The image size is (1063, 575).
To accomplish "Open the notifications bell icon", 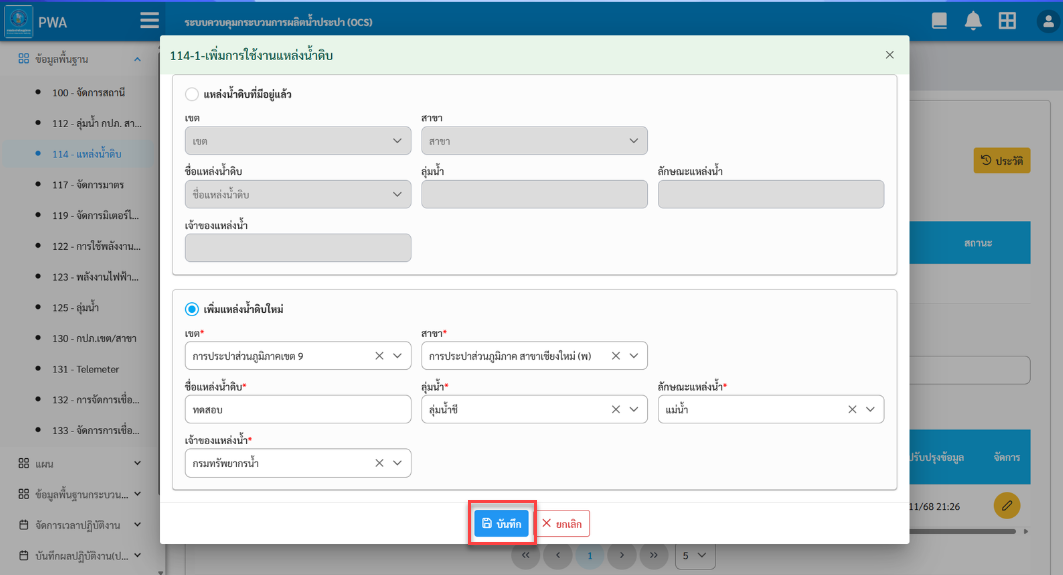I will 973,21.
